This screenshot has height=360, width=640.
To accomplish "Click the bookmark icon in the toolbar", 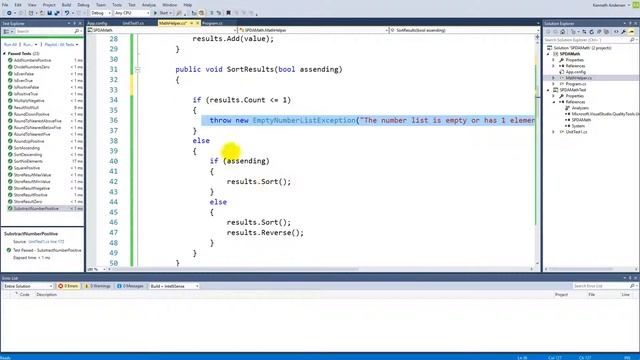I will [229, 13].
